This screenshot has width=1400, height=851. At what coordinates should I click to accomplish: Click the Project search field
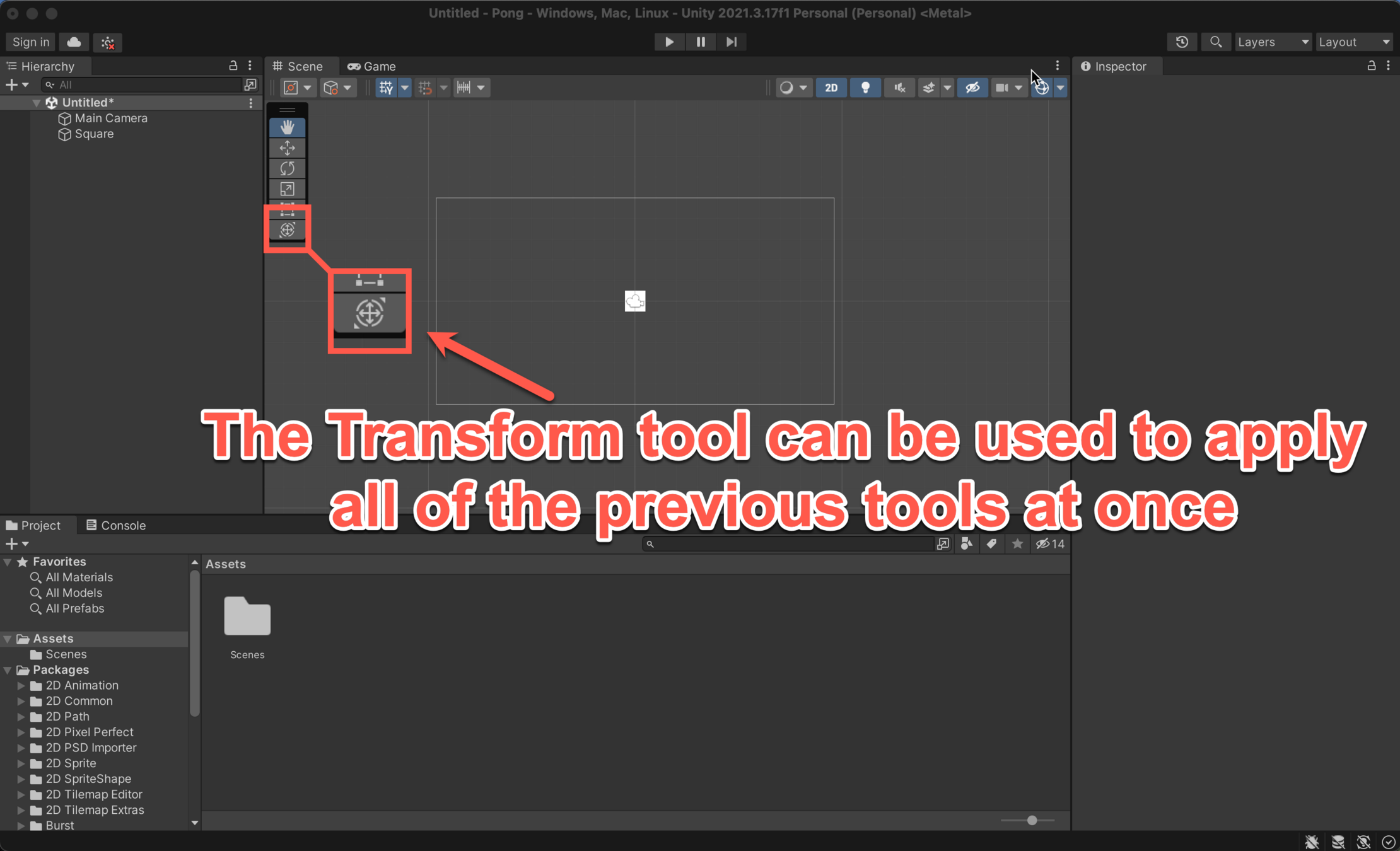pos(788,544)
